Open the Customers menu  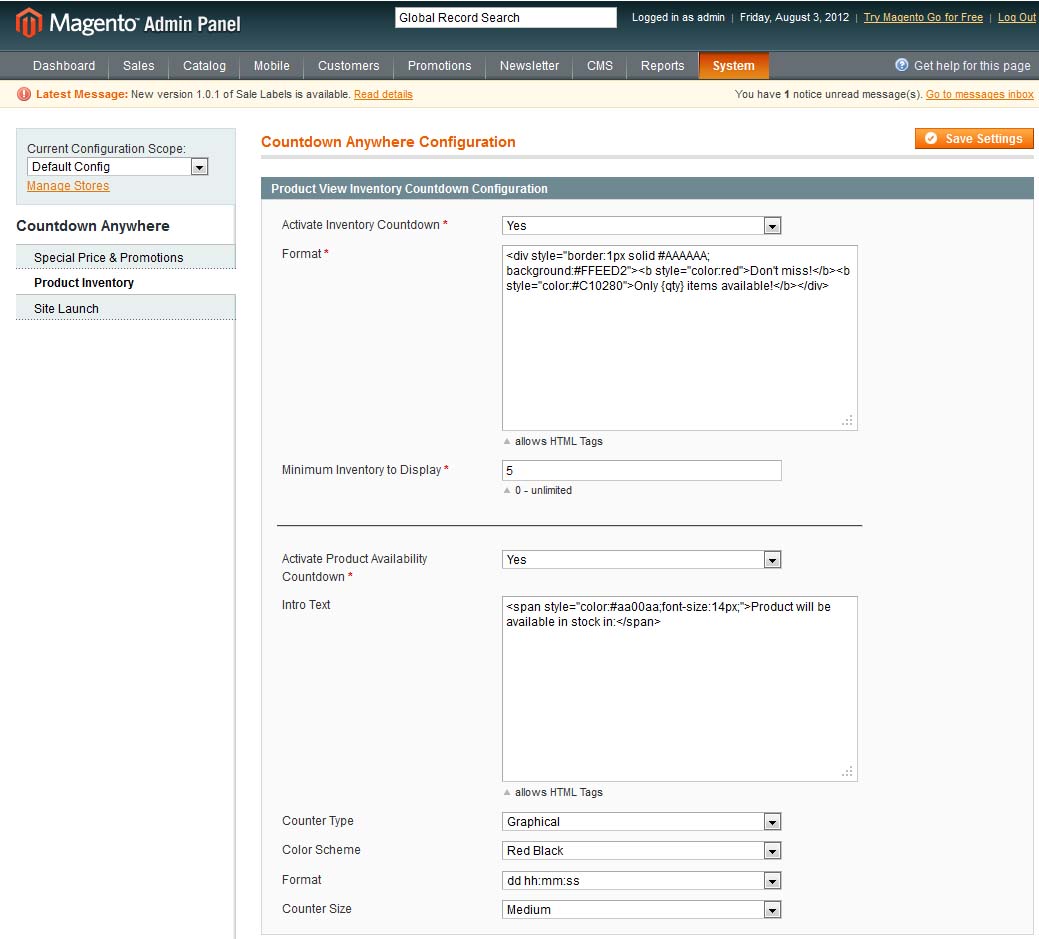(x=349, y=66)
